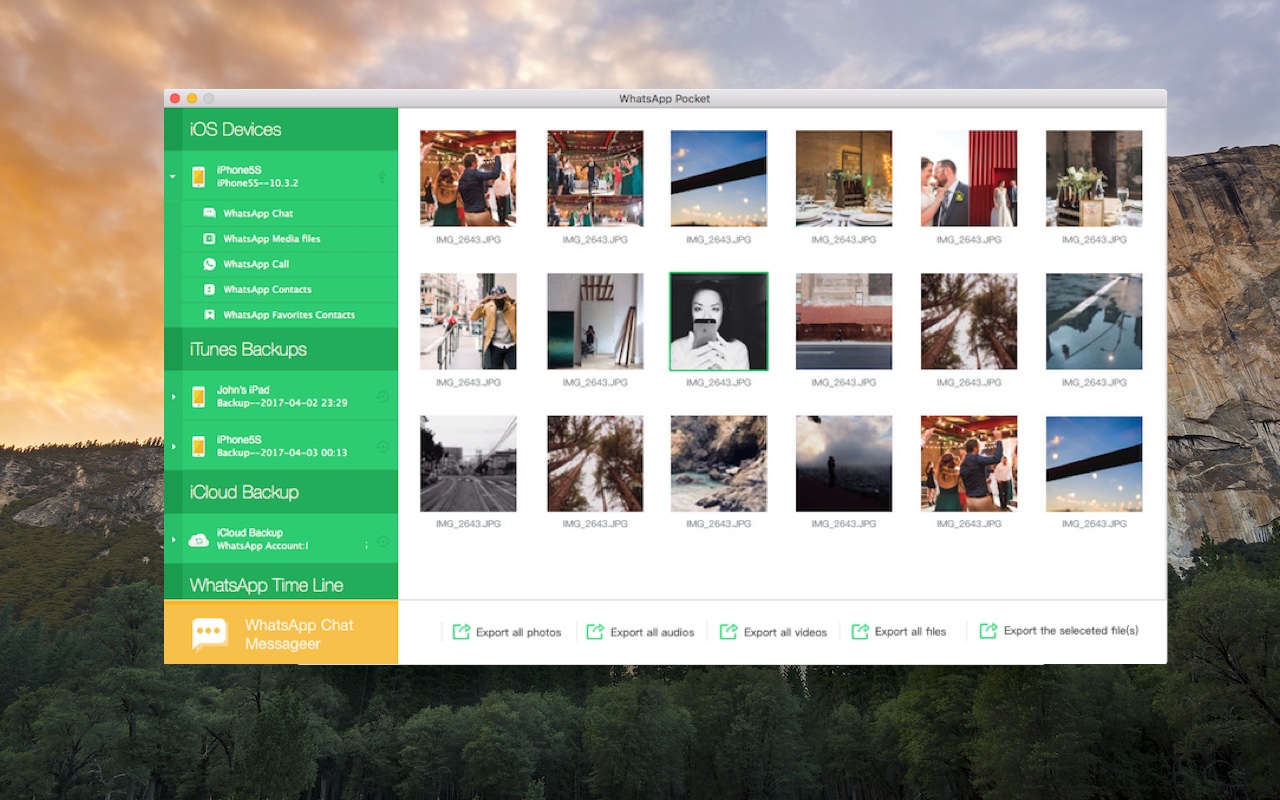
Task: Click the 'WhatsApp Account' text under iCloud Backup
Action: 262,546
